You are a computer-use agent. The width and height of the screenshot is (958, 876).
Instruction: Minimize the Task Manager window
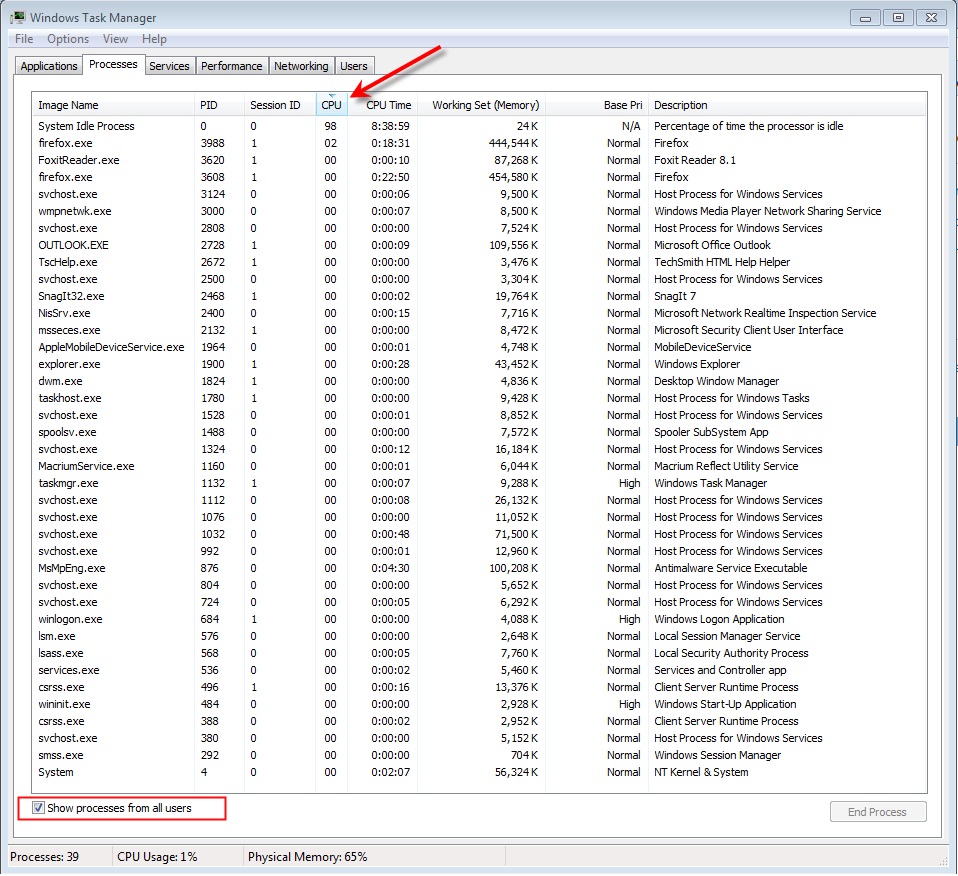865,18
